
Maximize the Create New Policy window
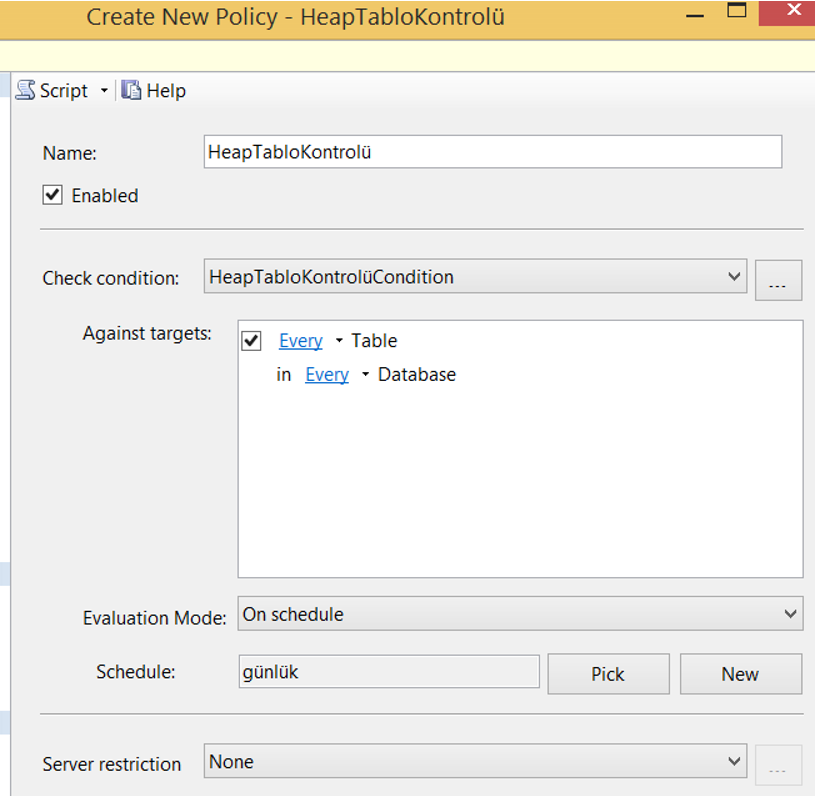pyautogui.click(x=737, y=10)
